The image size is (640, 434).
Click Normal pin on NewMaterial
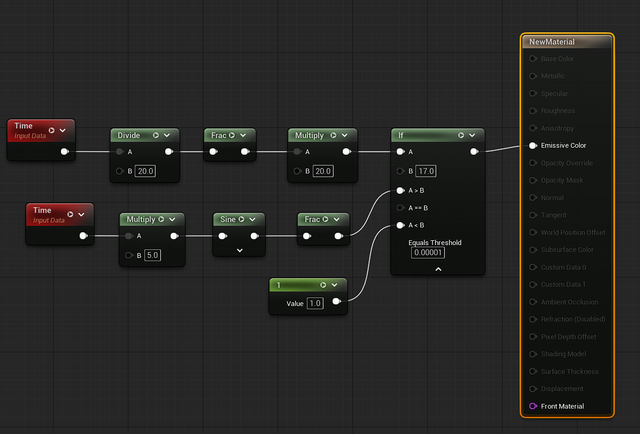point(533,198)
